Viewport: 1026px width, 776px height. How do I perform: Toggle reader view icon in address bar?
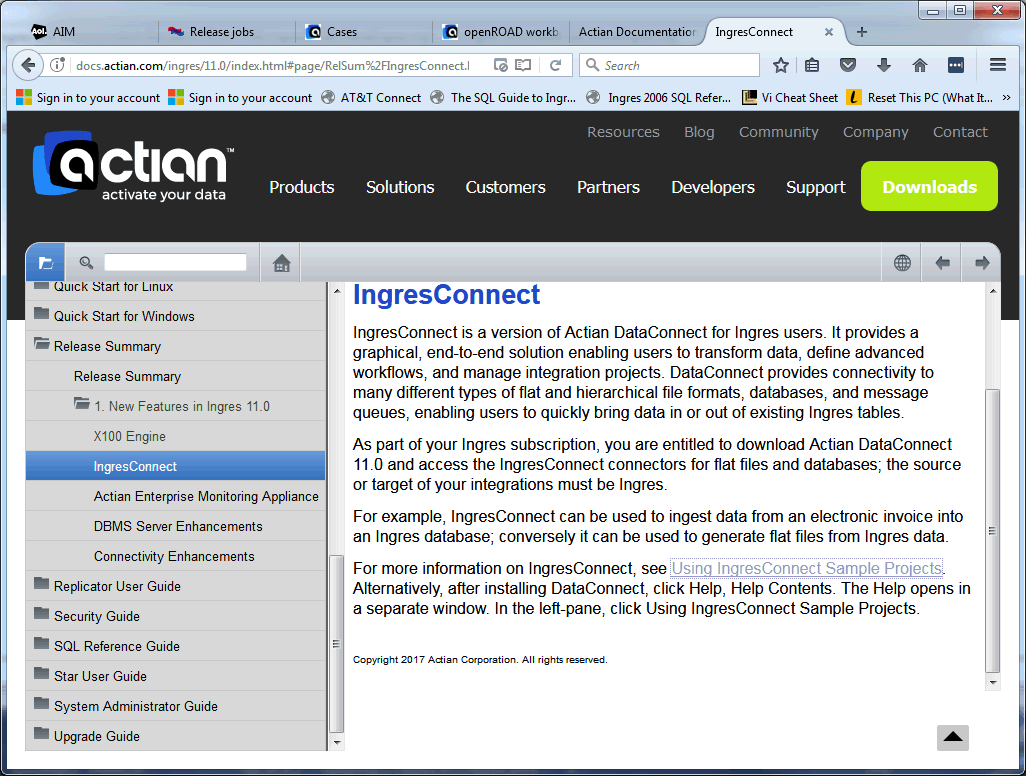point(522,65)
